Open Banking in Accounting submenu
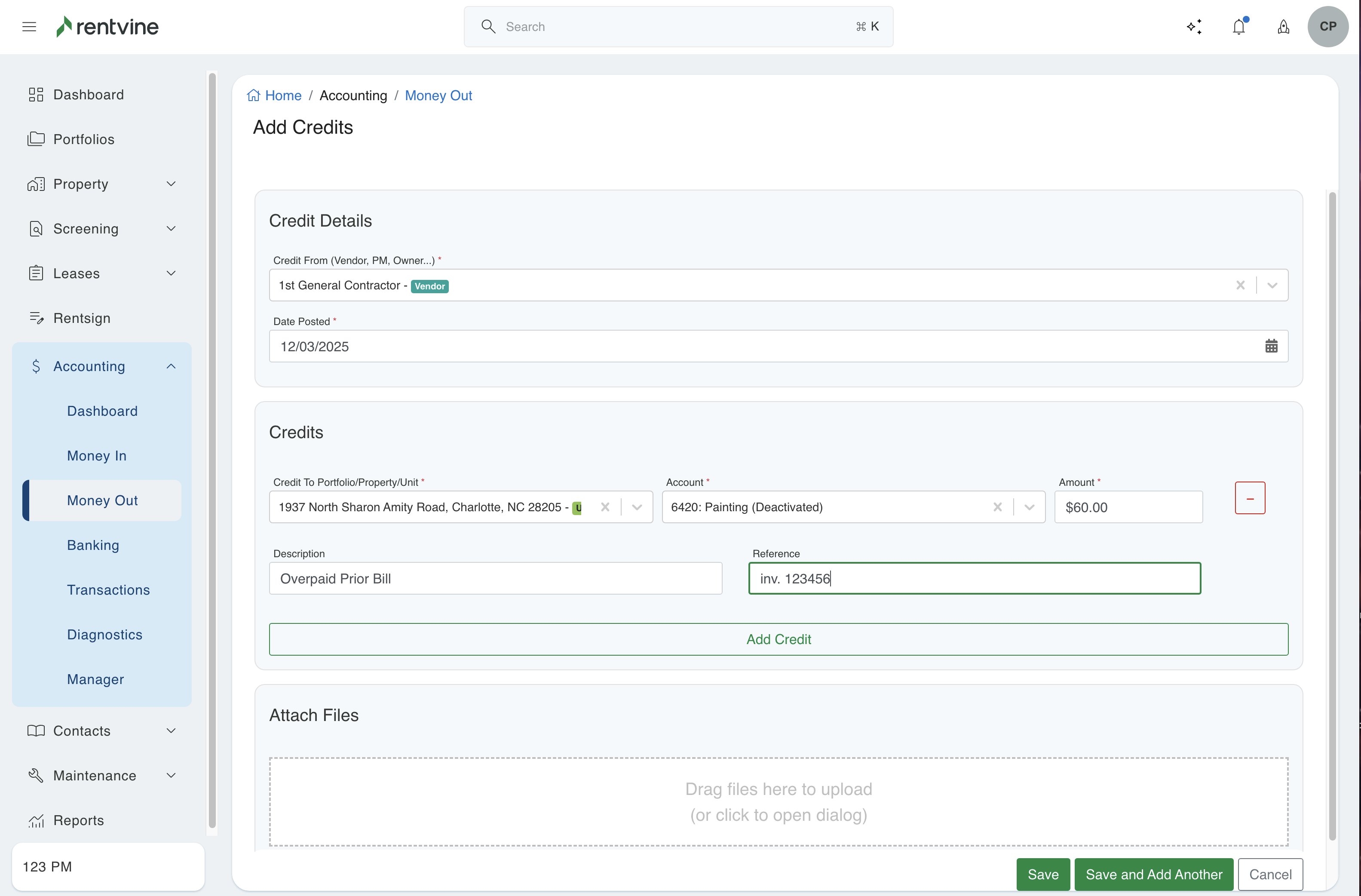 [93, 545]
